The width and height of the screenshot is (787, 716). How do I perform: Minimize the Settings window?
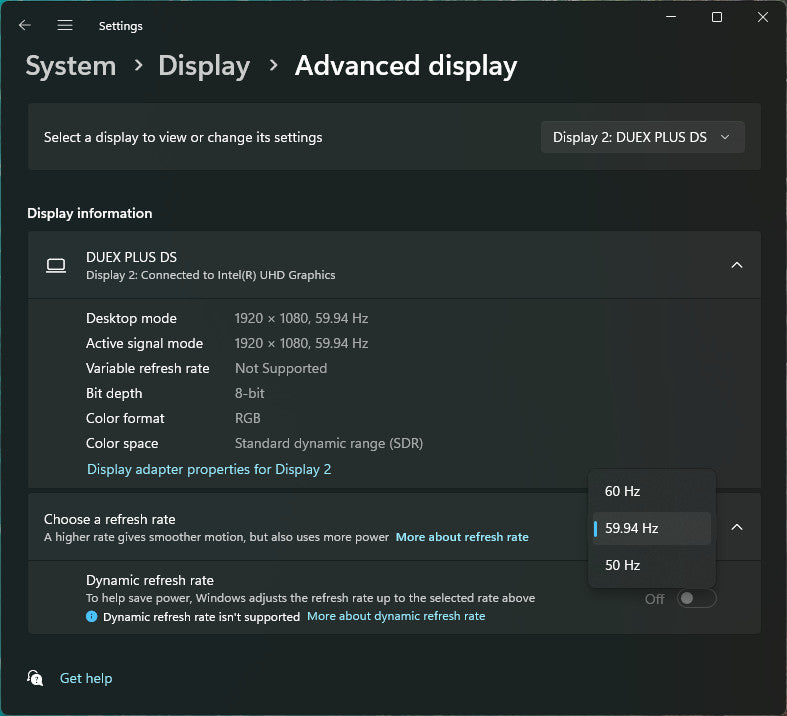tap(670, 18)
